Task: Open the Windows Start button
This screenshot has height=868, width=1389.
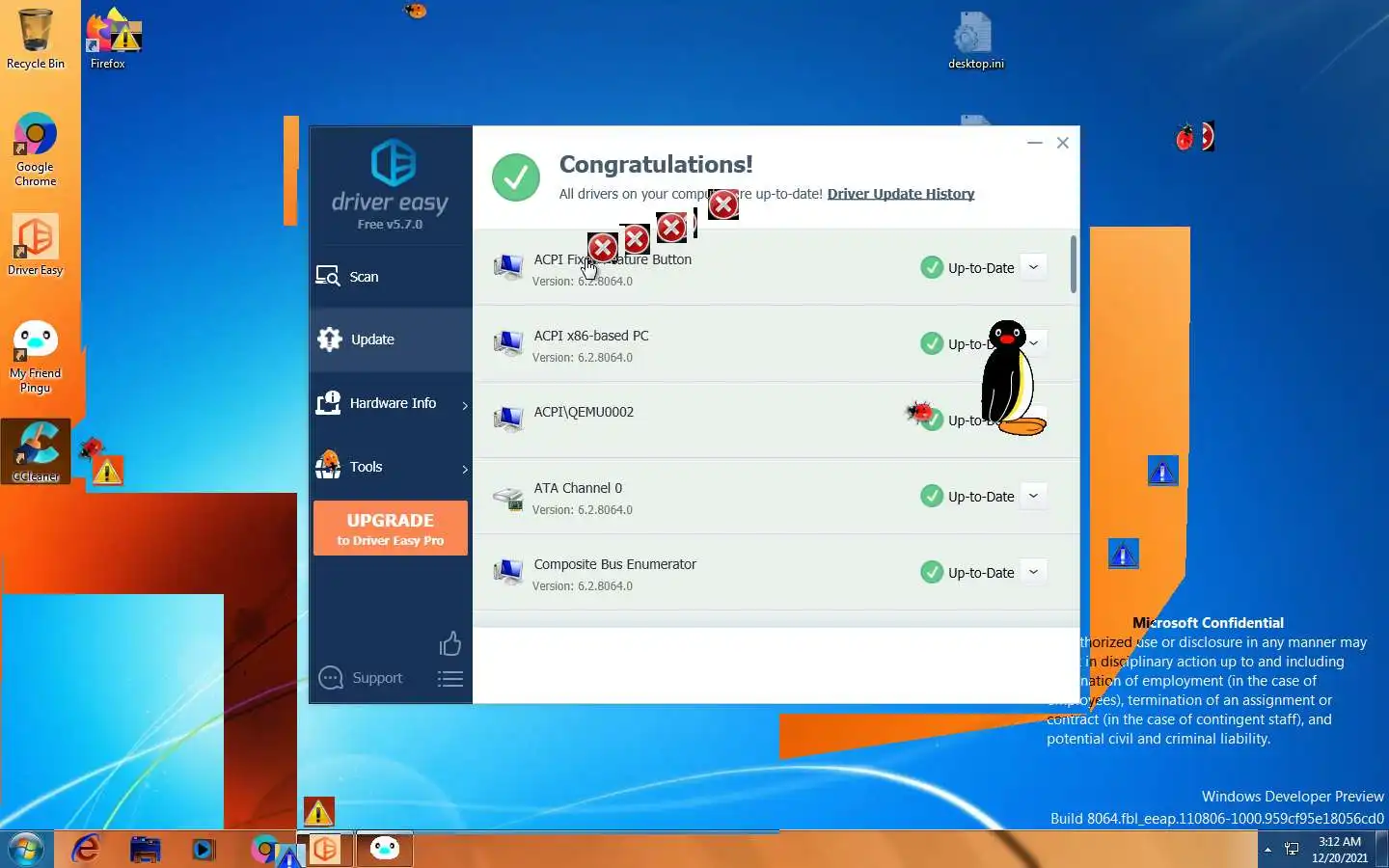Action: pos(26,849)
